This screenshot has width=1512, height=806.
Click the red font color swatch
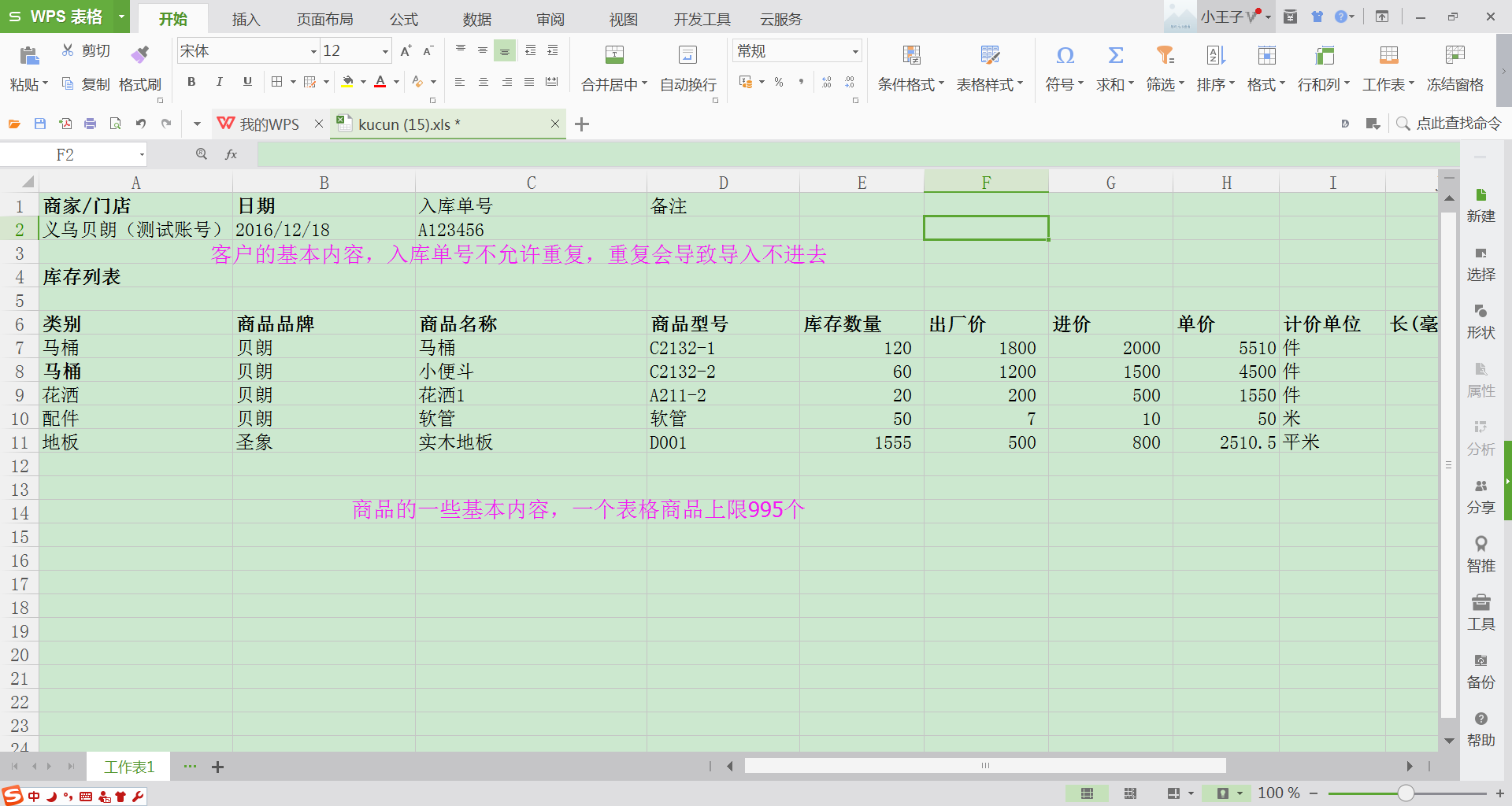380,82
